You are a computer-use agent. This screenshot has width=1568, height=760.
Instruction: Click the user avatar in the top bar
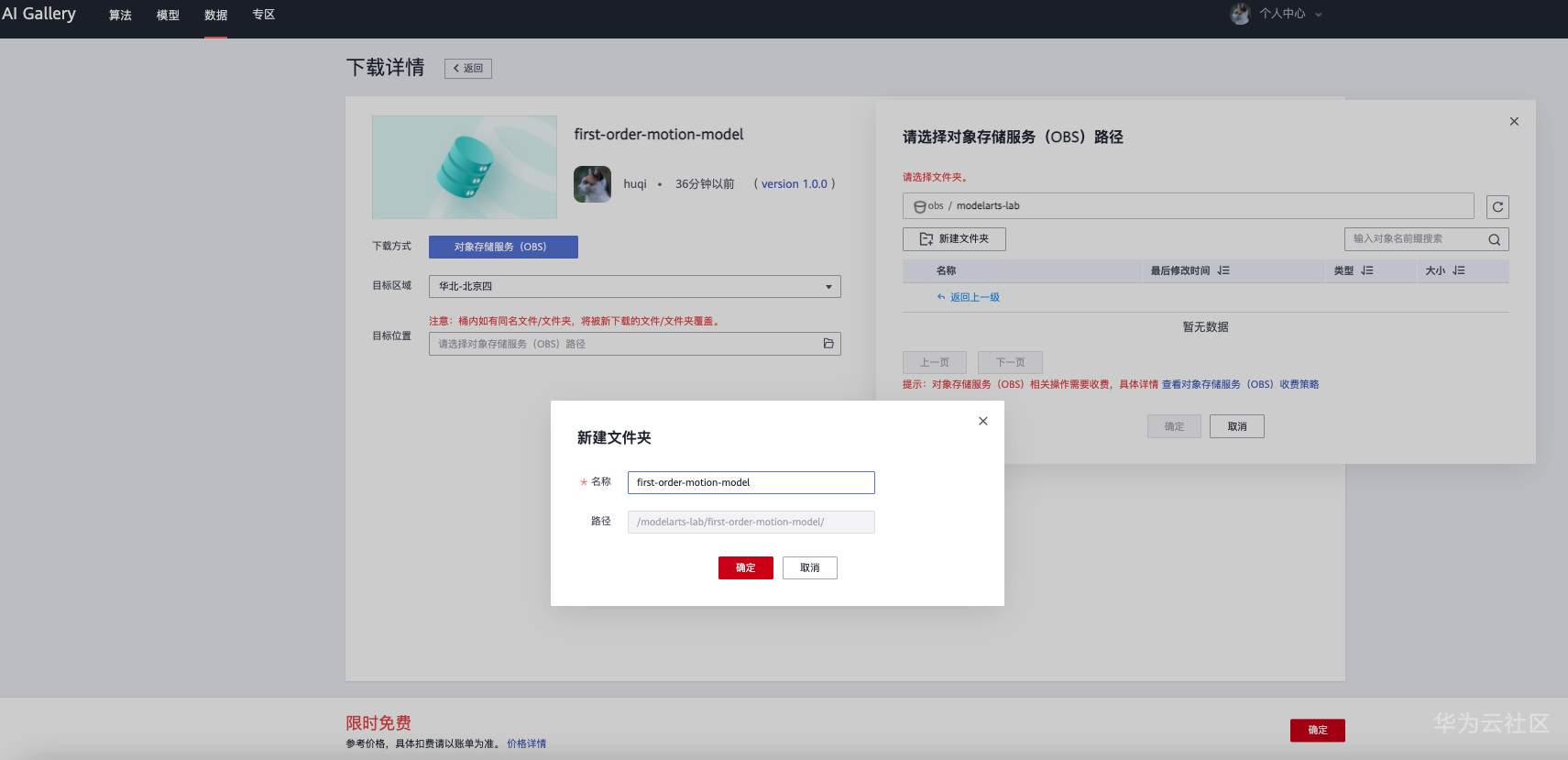pyautogui.click(x=1240, y=14)
